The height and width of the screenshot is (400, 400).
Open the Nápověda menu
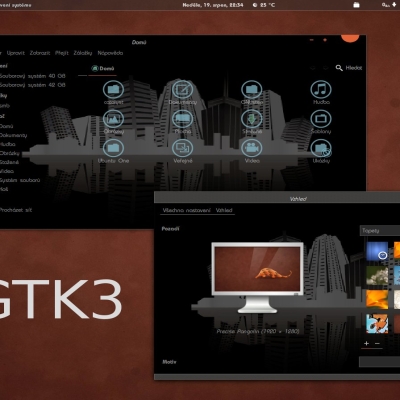tap(110, 53)
